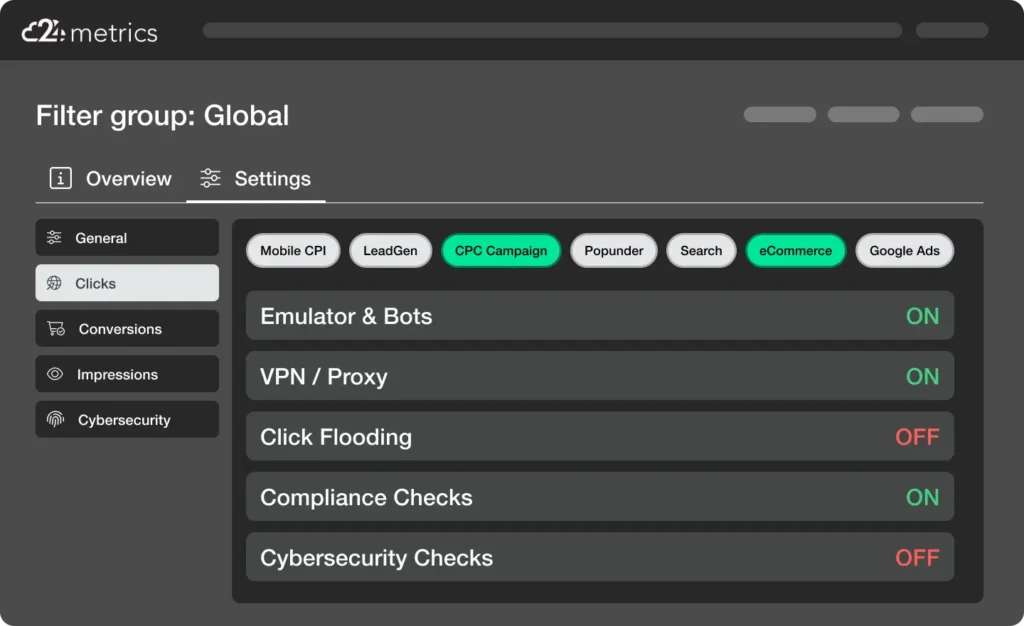Click the Clicks globe icon in sidebar

pos(54,283)
